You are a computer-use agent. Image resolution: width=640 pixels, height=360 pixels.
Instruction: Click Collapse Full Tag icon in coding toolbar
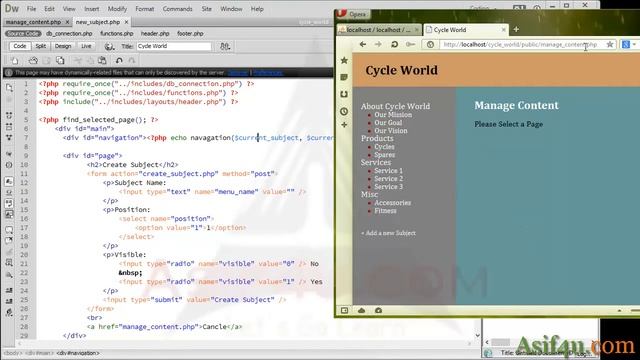coord(9,116)
